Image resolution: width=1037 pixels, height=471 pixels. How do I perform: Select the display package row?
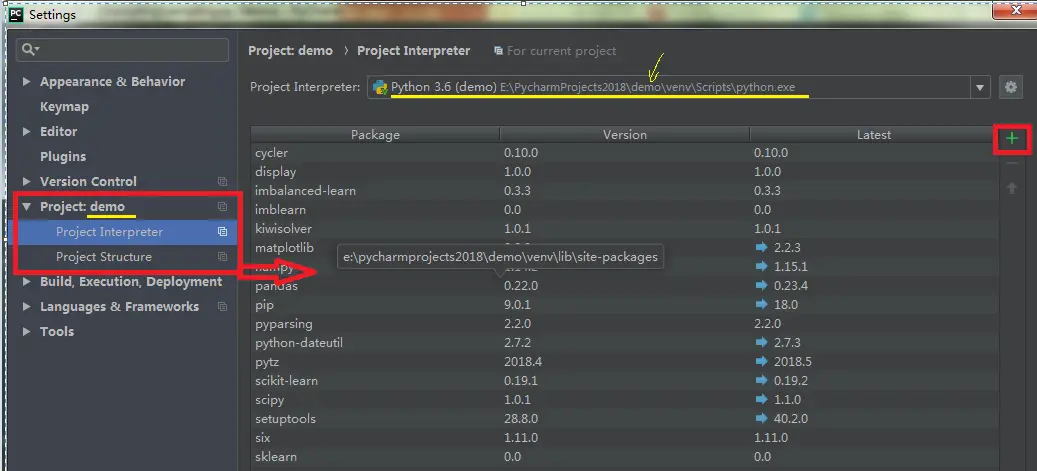point(624,171)
